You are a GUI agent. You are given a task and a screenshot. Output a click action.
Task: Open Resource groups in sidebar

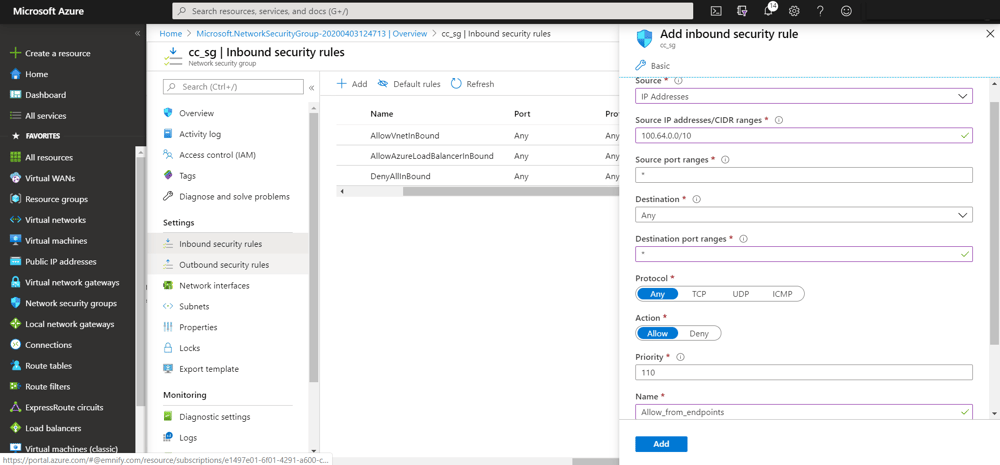[56, 199]
